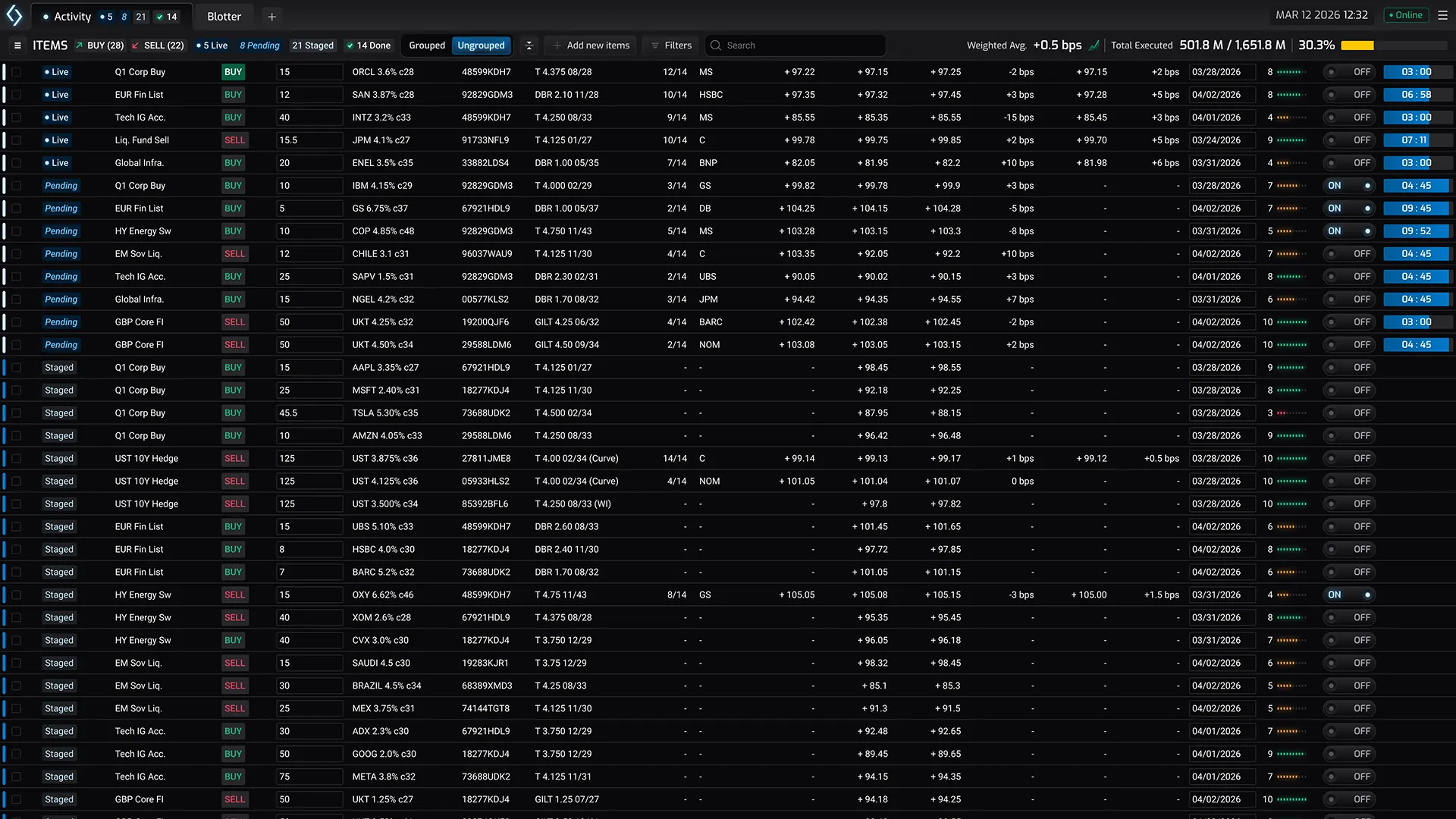Click dealer 'BARC' on UKT 4.25% c32
The height and width of the screenshot is (819, 1456).
[711, 322]
